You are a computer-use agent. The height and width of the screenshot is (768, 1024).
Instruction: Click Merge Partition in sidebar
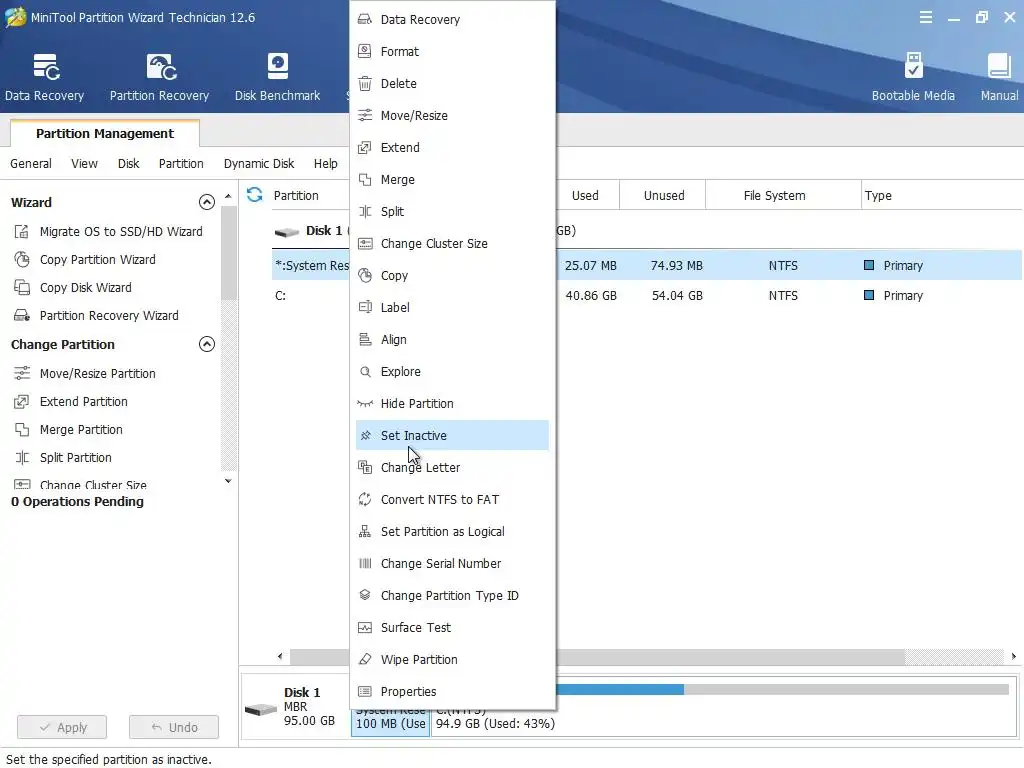(x=69, y=430)
